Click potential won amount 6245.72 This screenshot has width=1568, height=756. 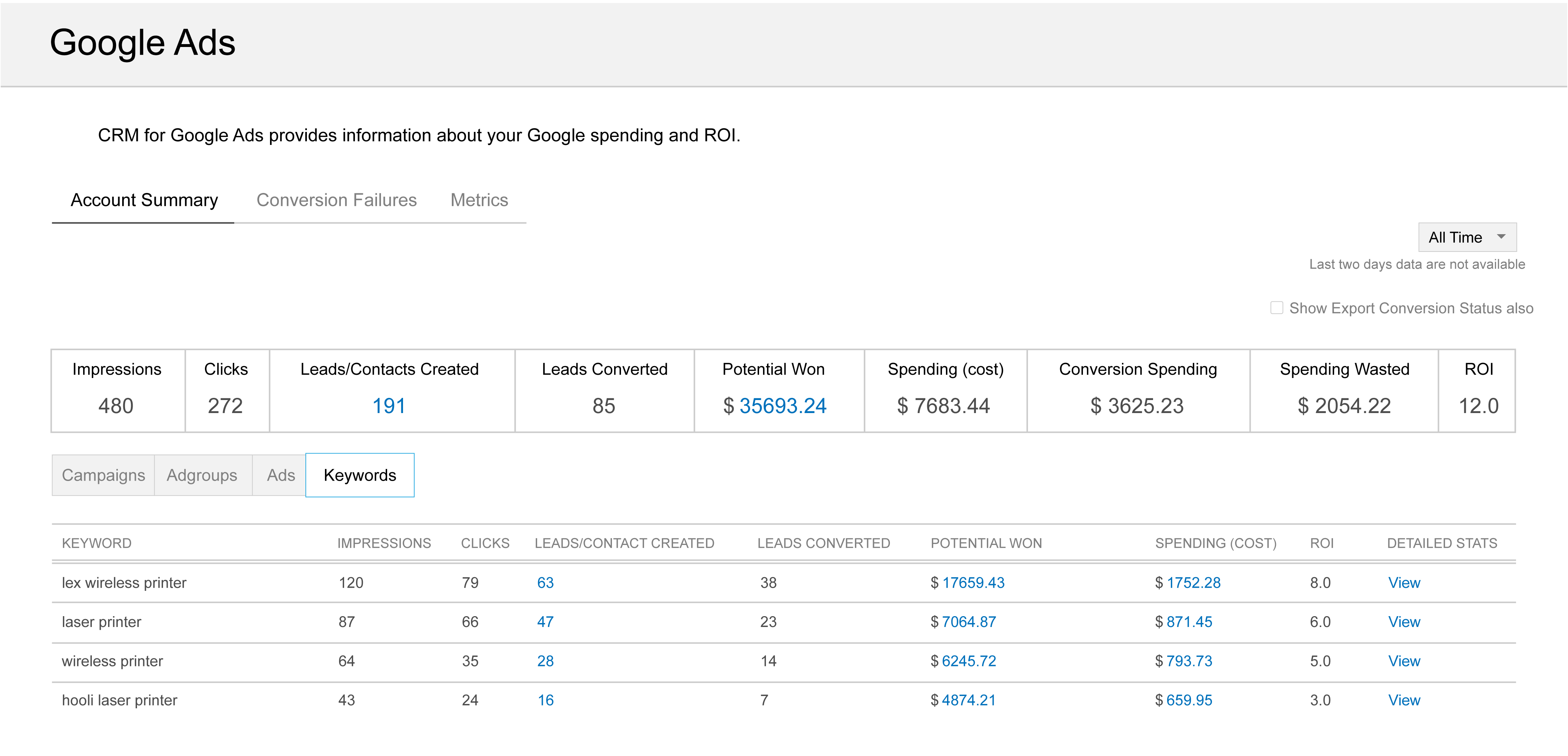click(x=969, y=661)
